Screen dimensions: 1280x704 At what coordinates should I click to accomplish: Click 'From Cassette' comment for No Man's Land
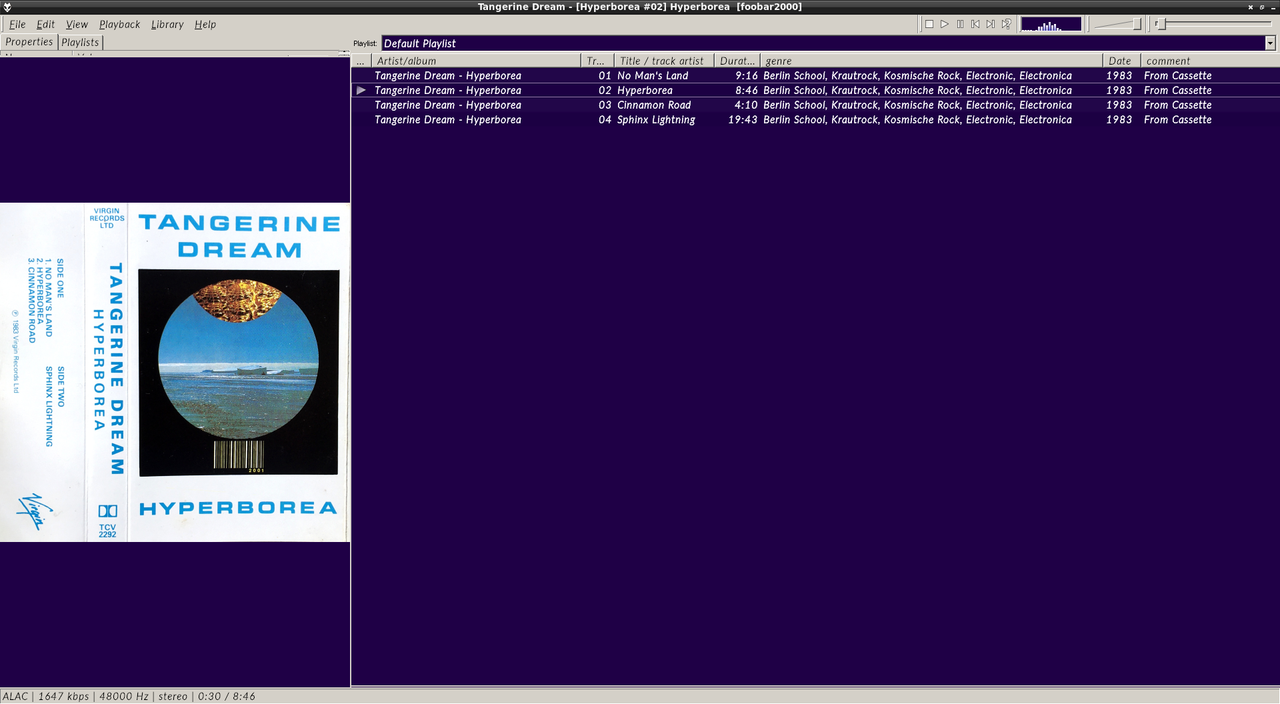click(x=1177, y=75)
